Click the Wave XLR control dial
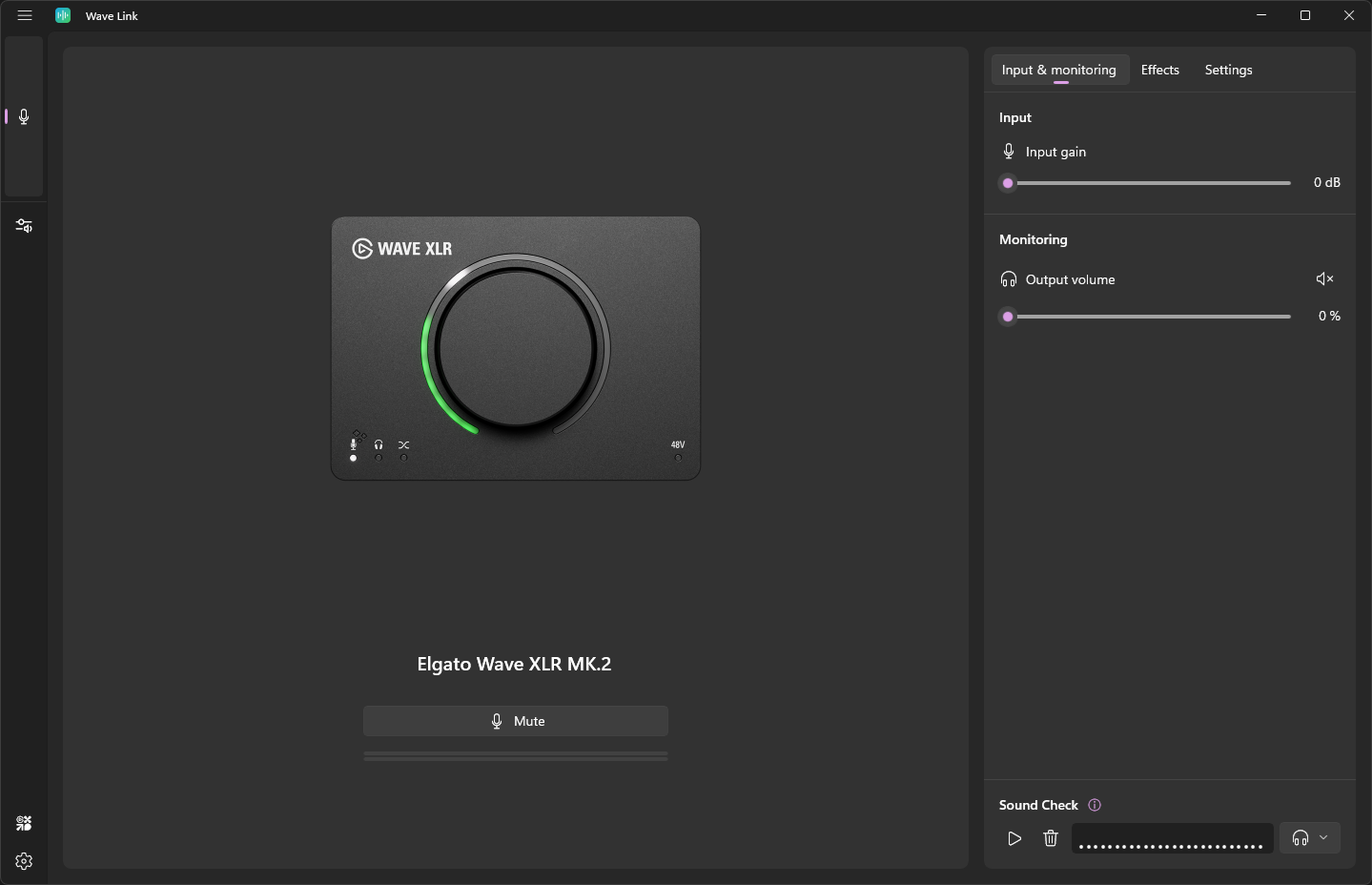 516,347
